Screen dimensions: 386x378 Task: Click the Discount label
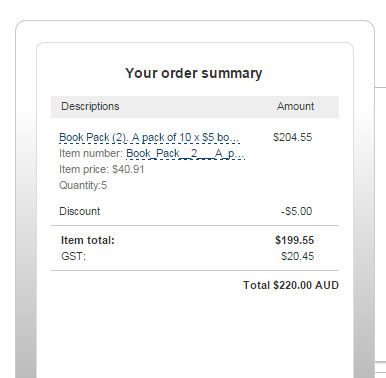point(79,211)
